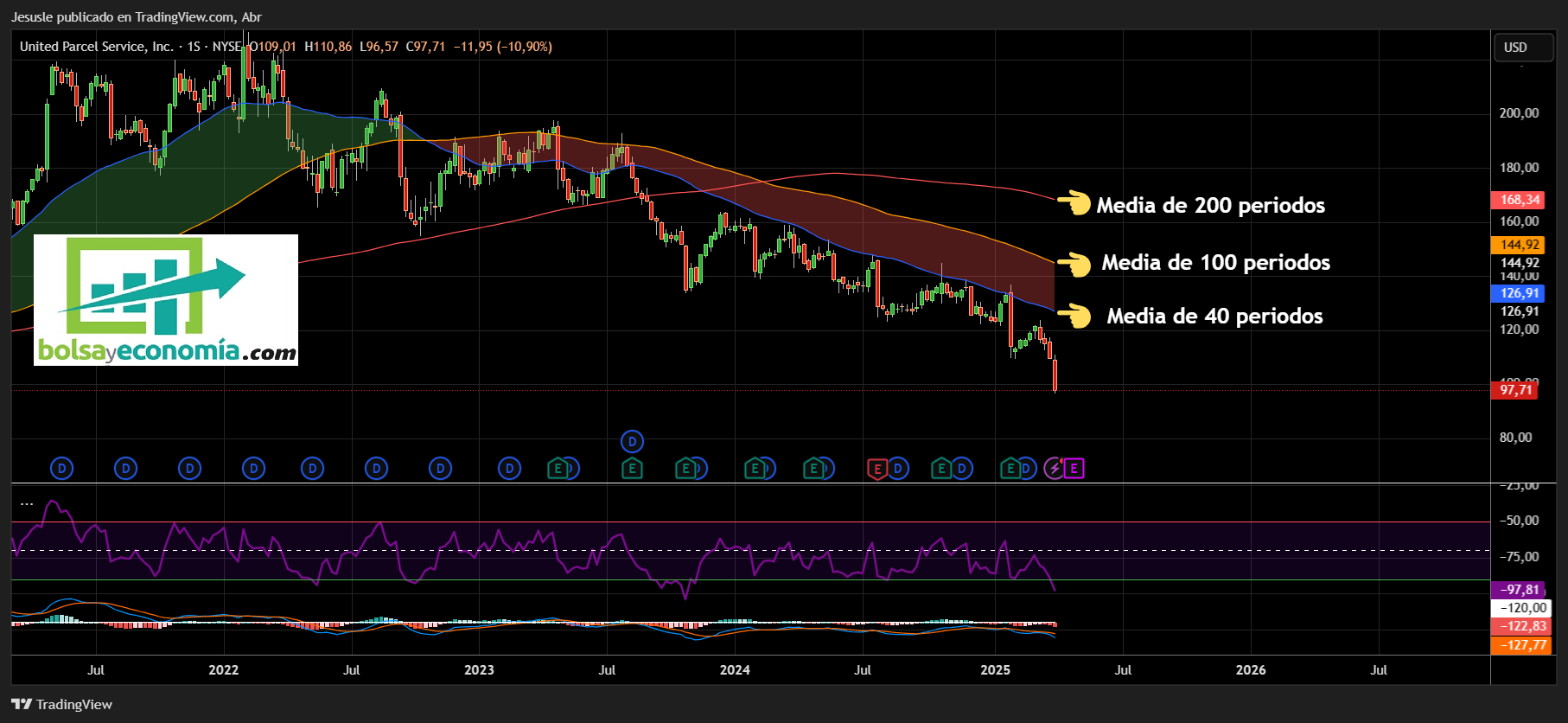Click the red earnings E marker
Image resolution: width=1568 pixels, height=723 pixels.
877,469
